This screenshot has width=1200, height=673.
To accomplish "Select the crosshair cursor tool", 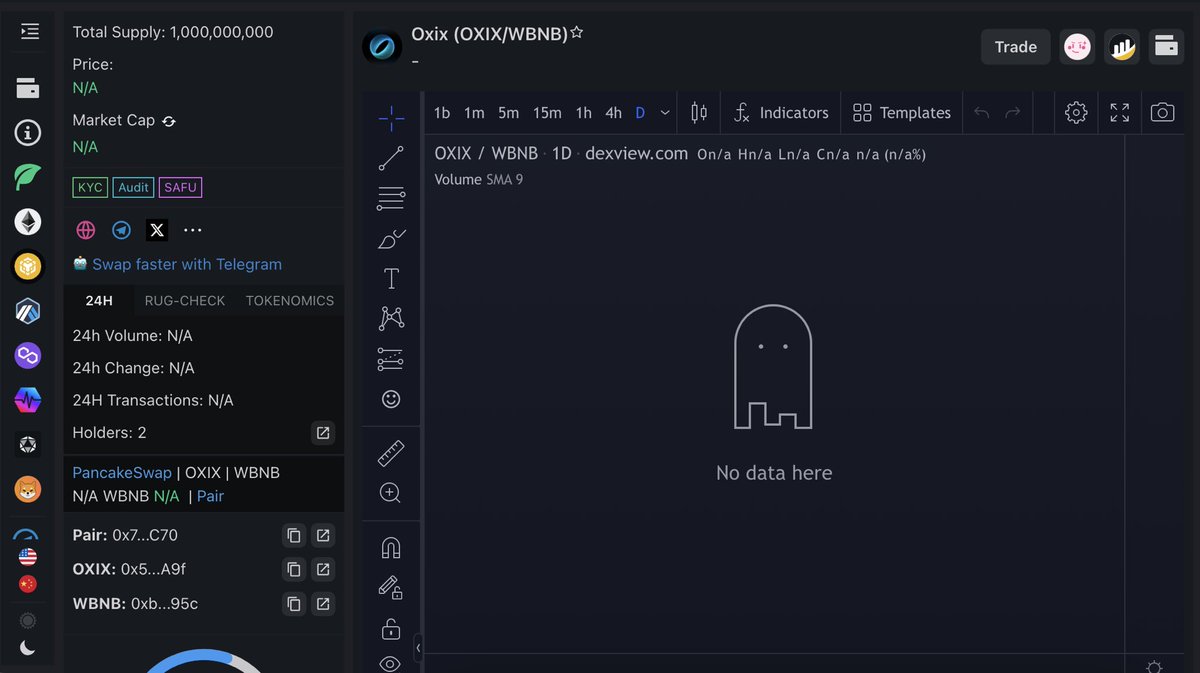I will click(x=391, y=118).
